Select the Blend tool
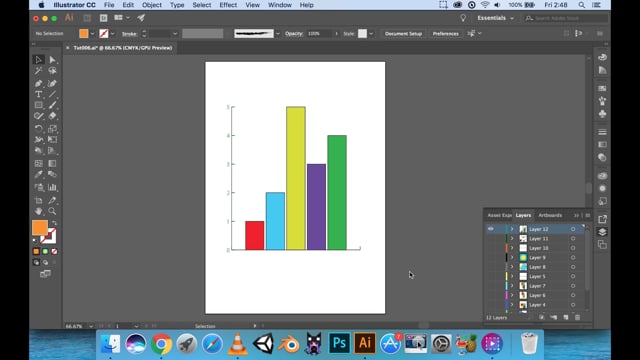Image resolution: width=640 pixels, height=360 pixels. [x=52, y=174]
